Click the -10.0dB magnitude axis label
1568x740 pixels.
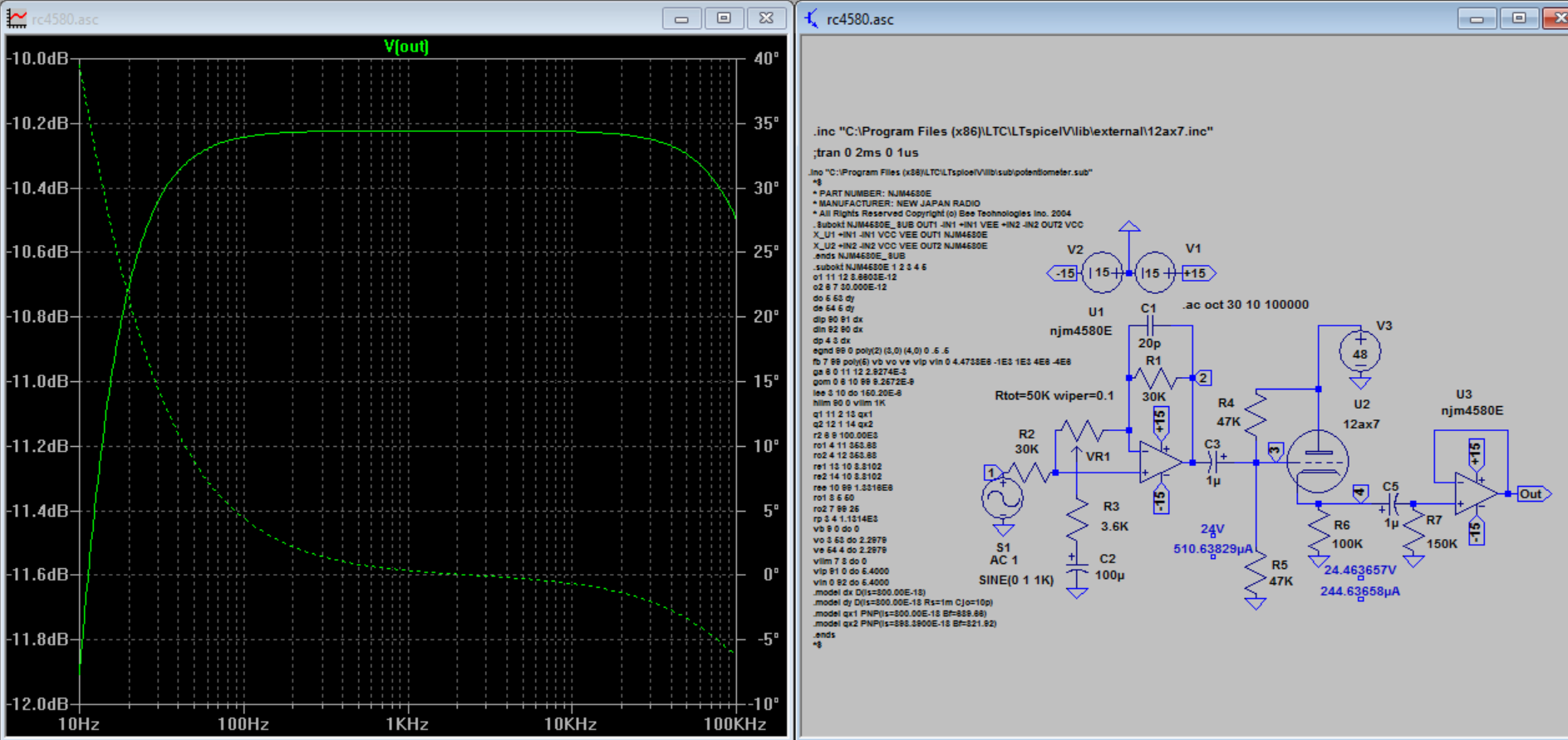click(x=38, y=58)
